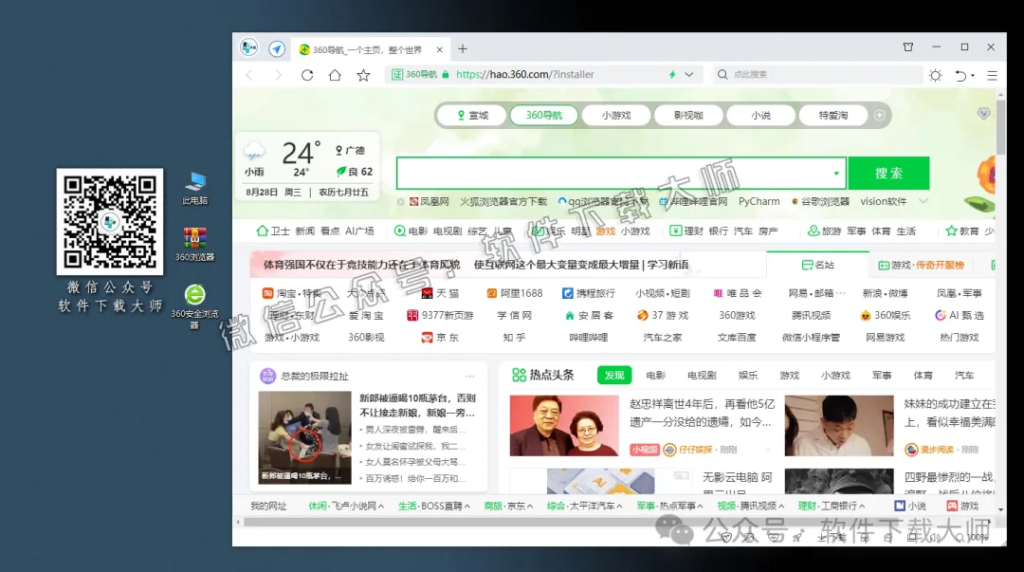The image size is (1024, 572).
Task: Open the PyCharm hot search link
Action: (759, 201)
